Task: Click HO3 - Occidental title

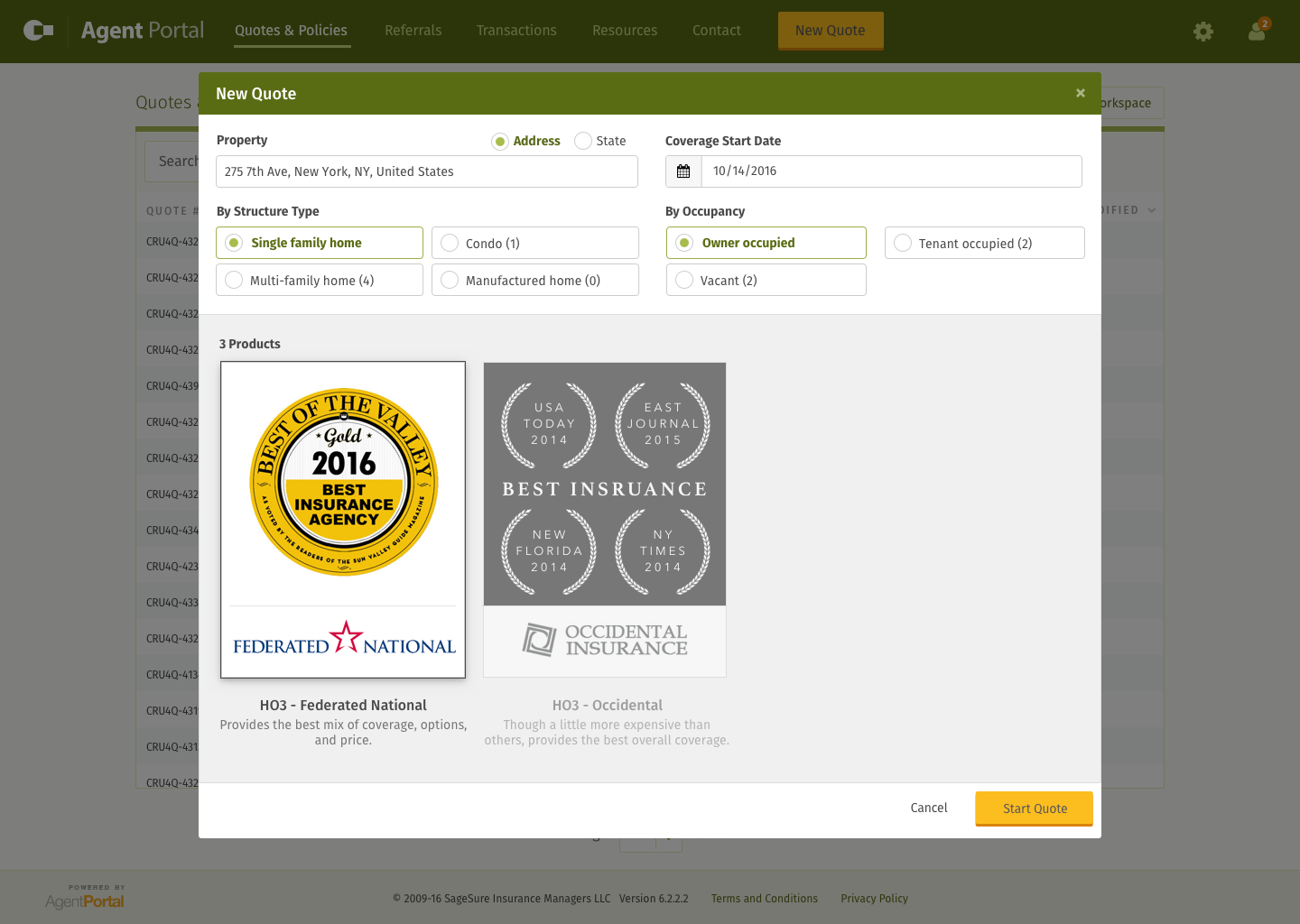Action: 607,705
